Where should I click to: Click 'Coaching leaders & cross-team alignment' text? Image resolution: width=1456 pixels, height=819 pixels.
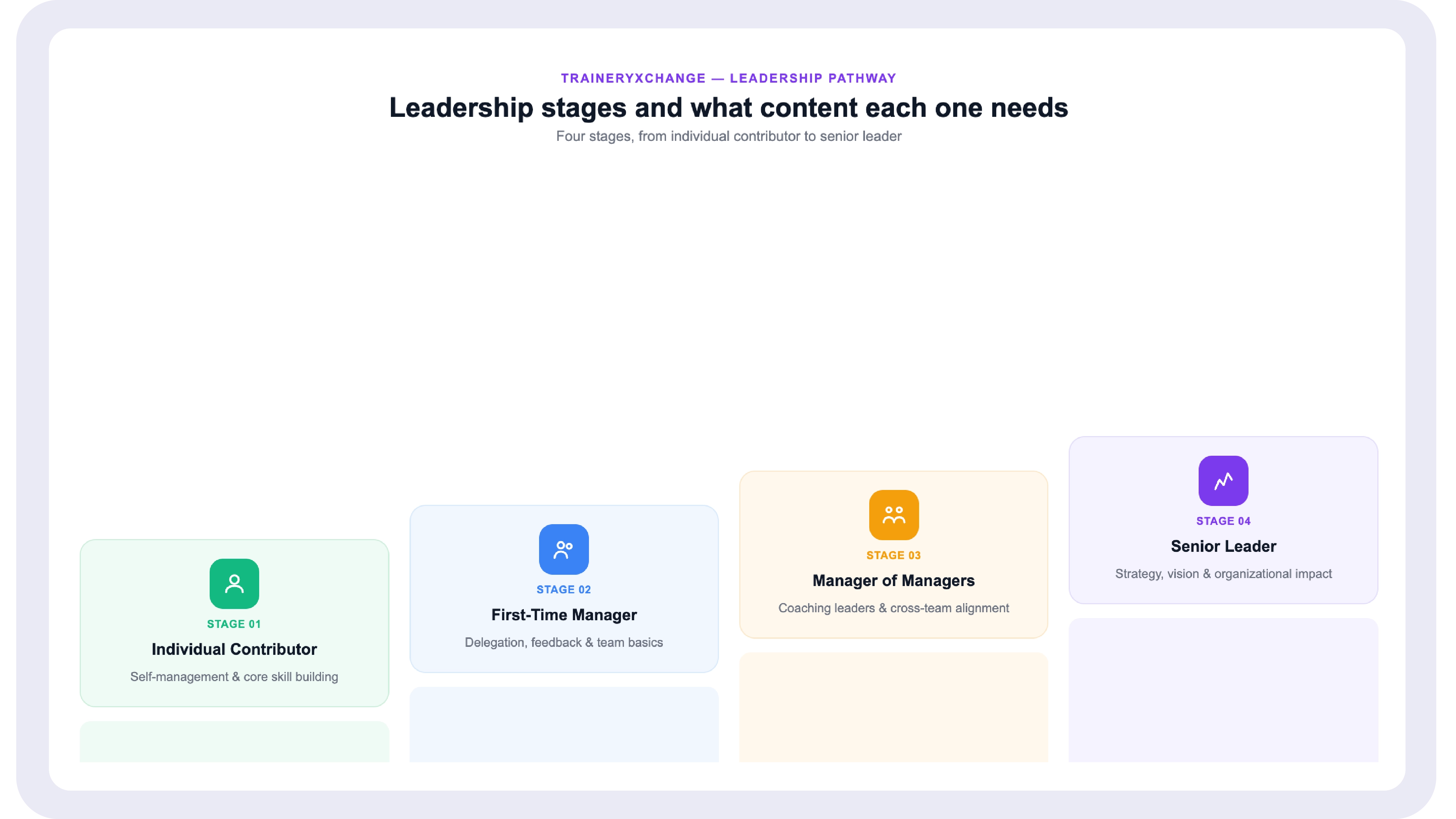pos(894,608)
